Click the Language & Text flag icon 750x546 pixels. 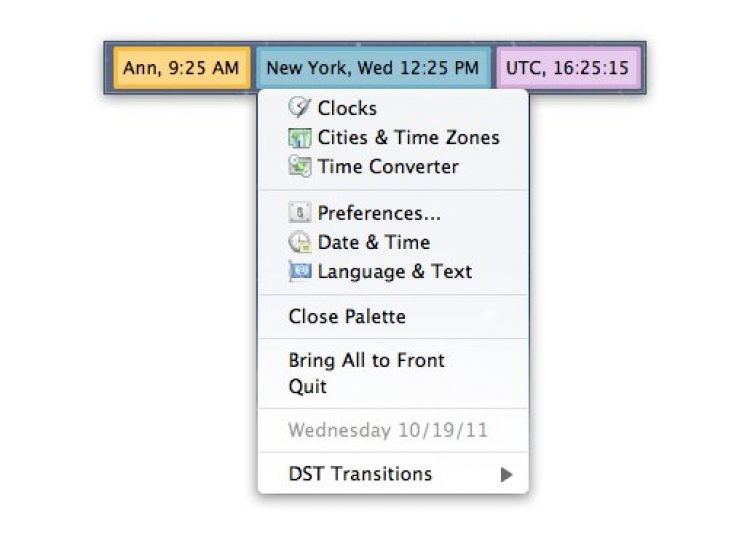pos(299,271)
